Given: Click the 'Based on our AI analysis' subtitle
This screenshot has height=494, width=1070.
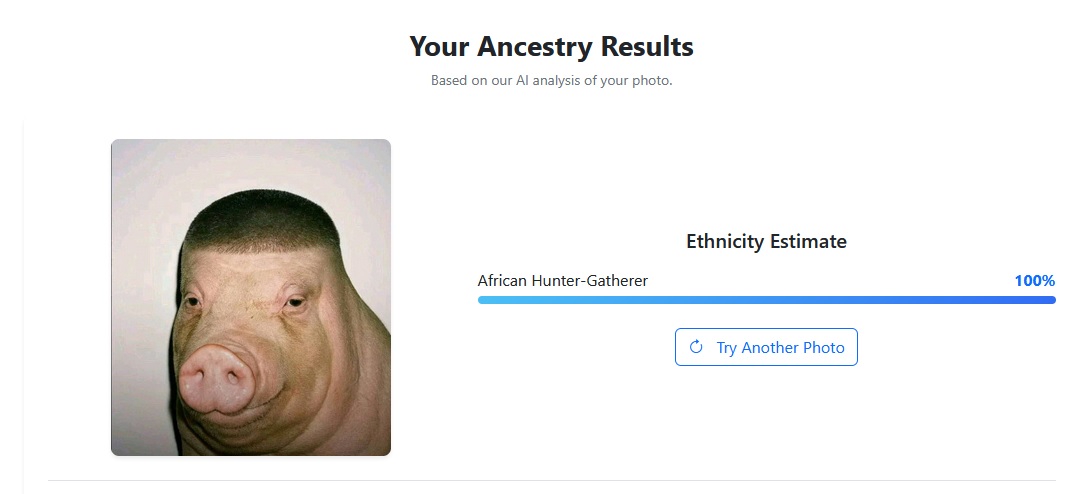Looking at the screenshot, I should pos(551,80).
